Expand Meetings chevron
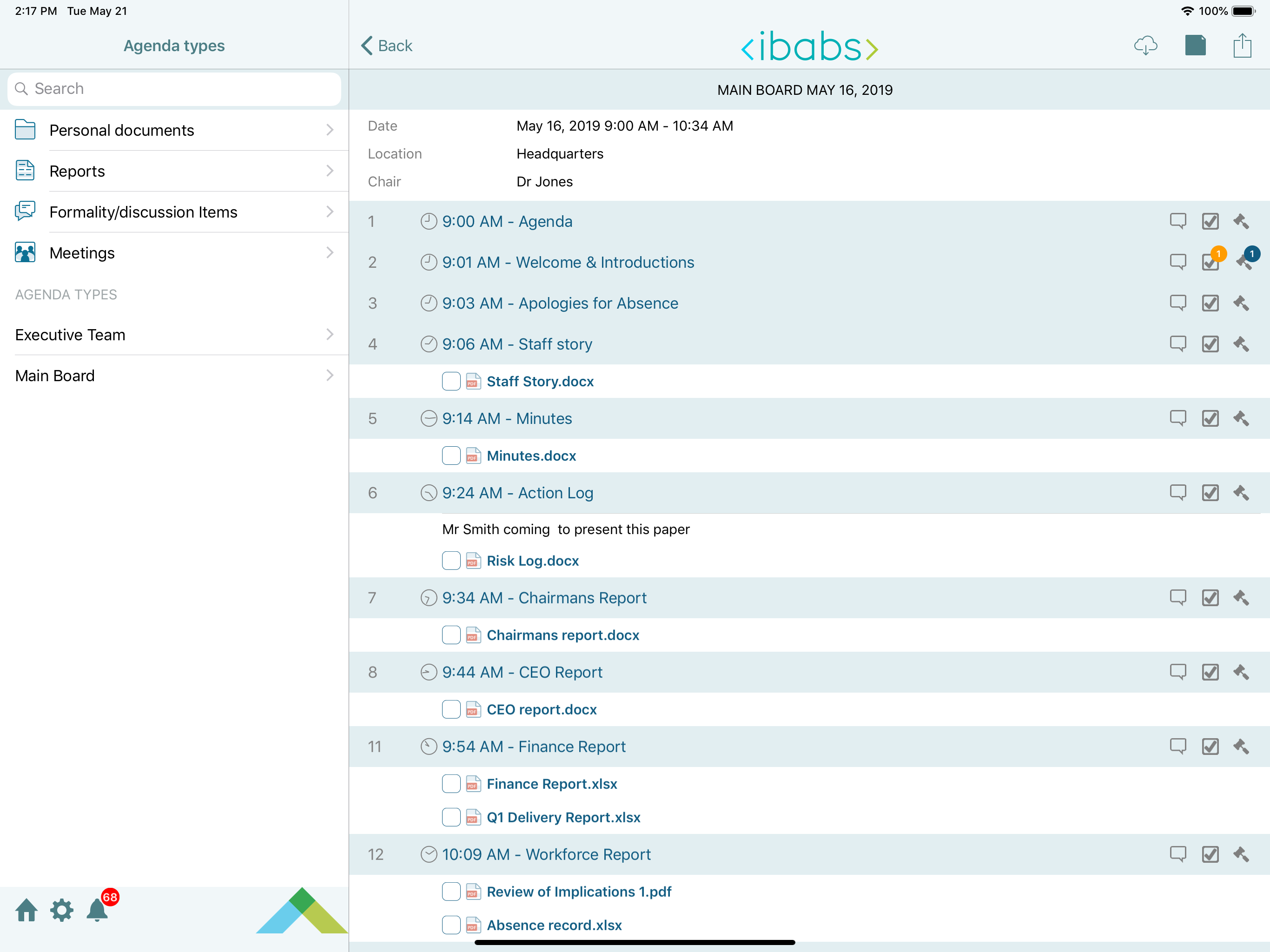The width and height of the screenshot is (1270, 952). (x=330, y=252)
